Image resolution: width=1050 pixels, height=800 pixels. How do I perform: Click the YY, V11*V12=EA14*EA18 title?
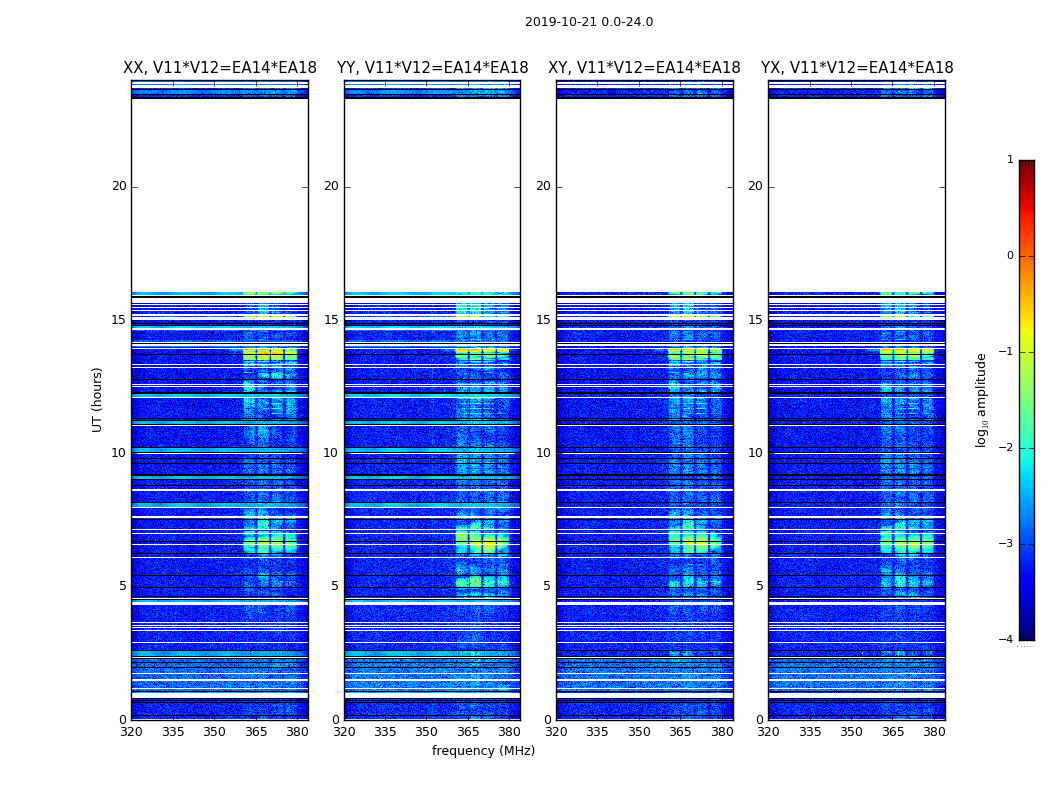click(433, 68)
